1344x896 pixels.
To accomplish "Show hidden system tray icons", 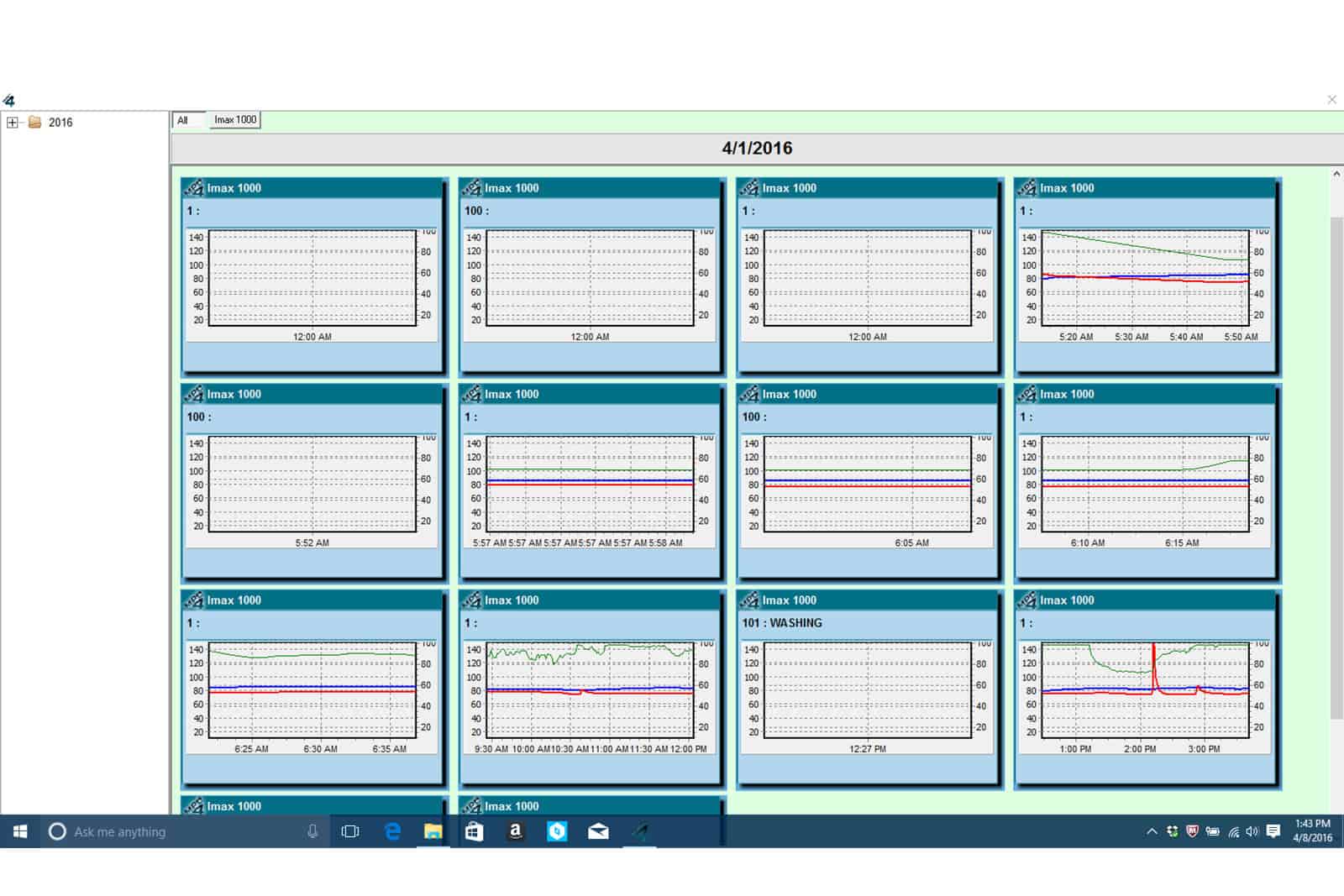I will click(1152, 831).
